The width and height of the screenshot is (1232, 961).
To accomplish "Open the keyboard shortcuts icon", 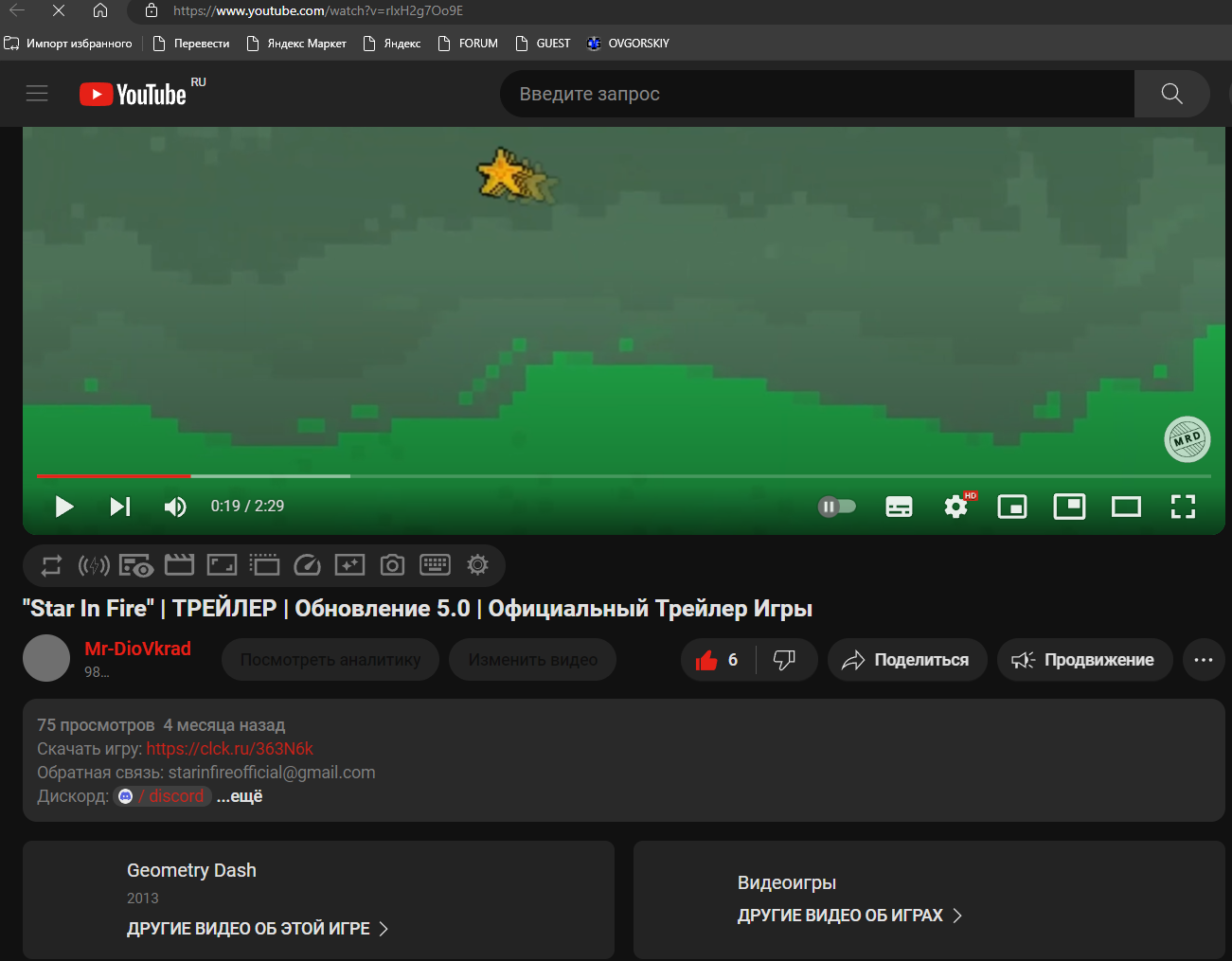I will 435,565.
